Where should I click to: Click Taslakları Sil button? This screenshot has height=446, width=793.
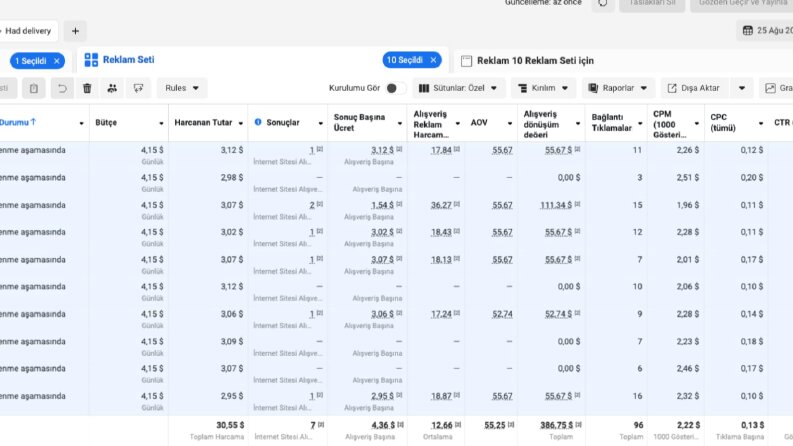pos(651,4)
